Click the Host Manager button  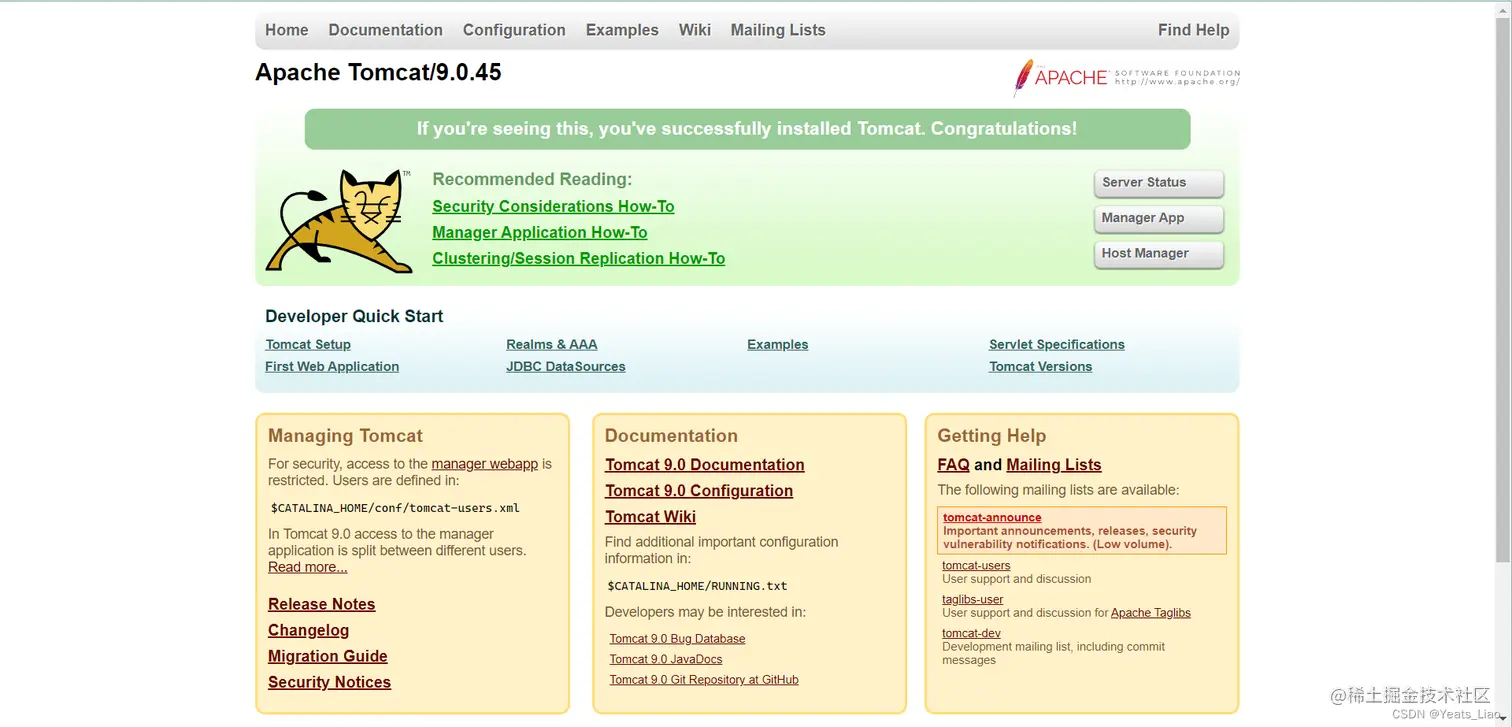(x=1159, y=254)
